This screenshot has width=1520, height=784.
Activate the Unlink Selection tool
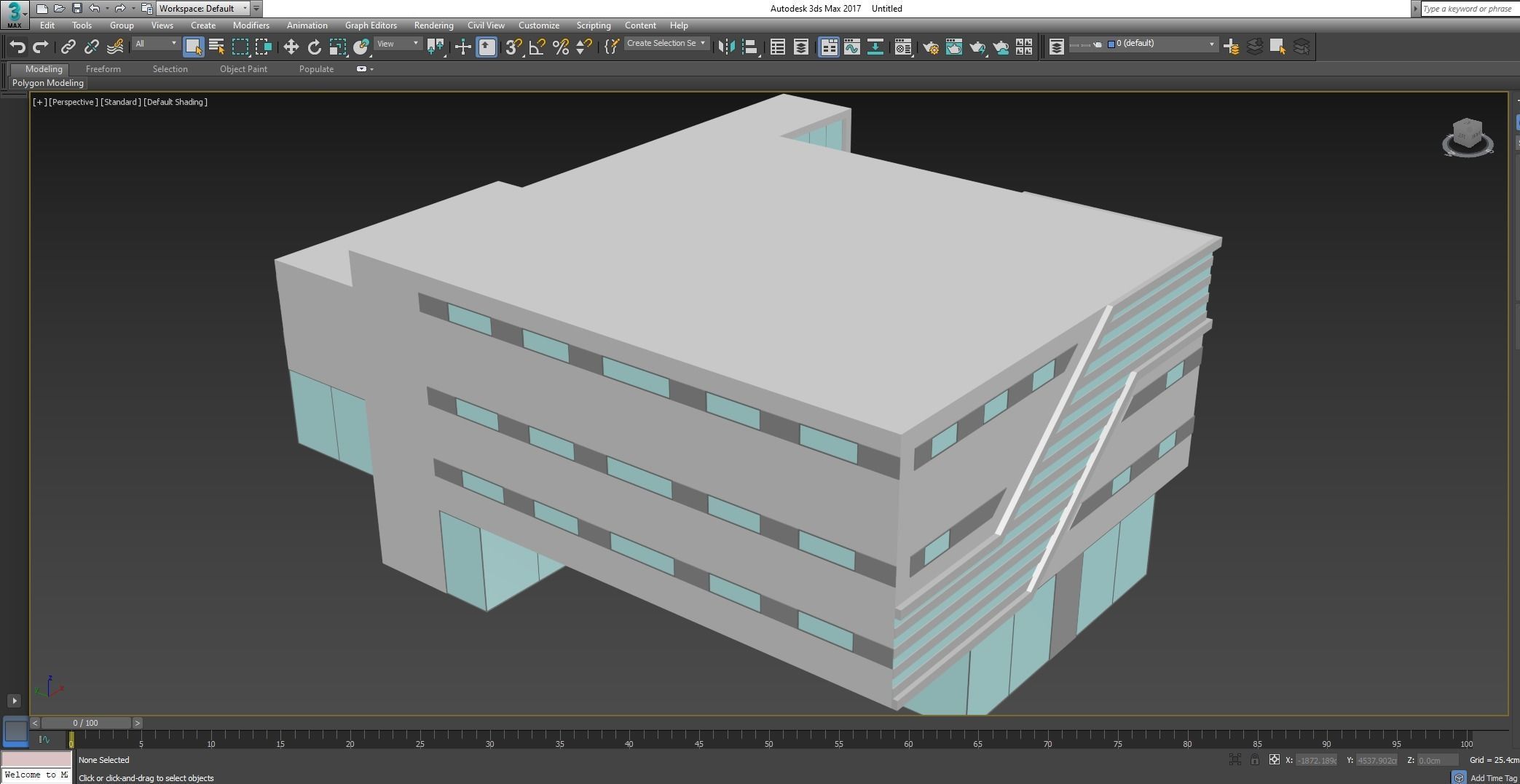[x=91, y=47]
